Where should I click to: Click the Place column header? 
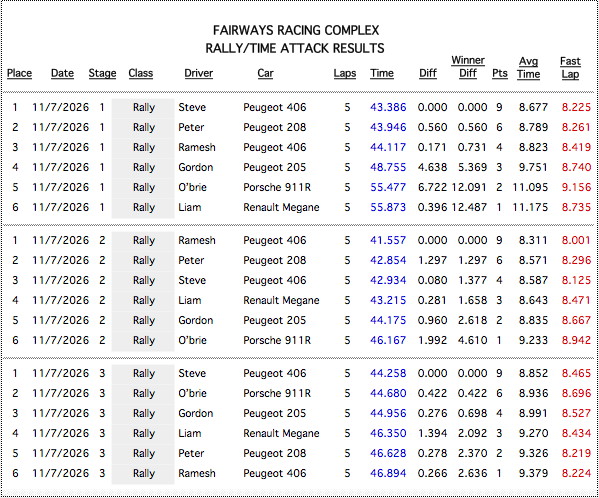[19, 73]
